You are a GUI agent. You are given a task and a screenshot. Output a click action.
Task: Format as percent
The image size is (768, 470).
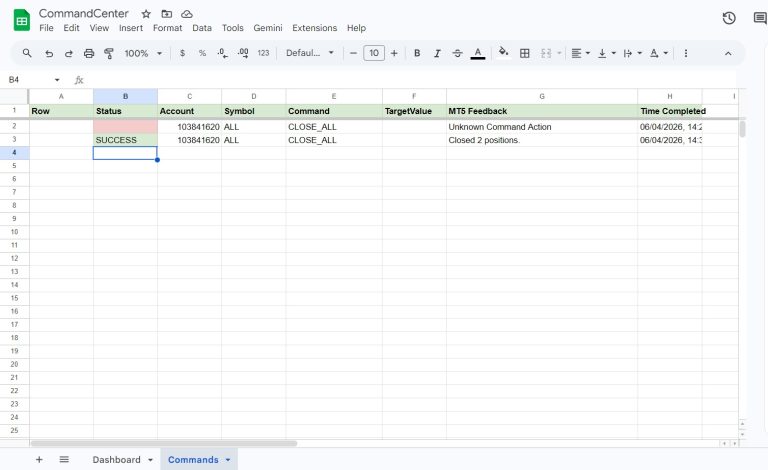pyautogui.click(x=202, y=53)
